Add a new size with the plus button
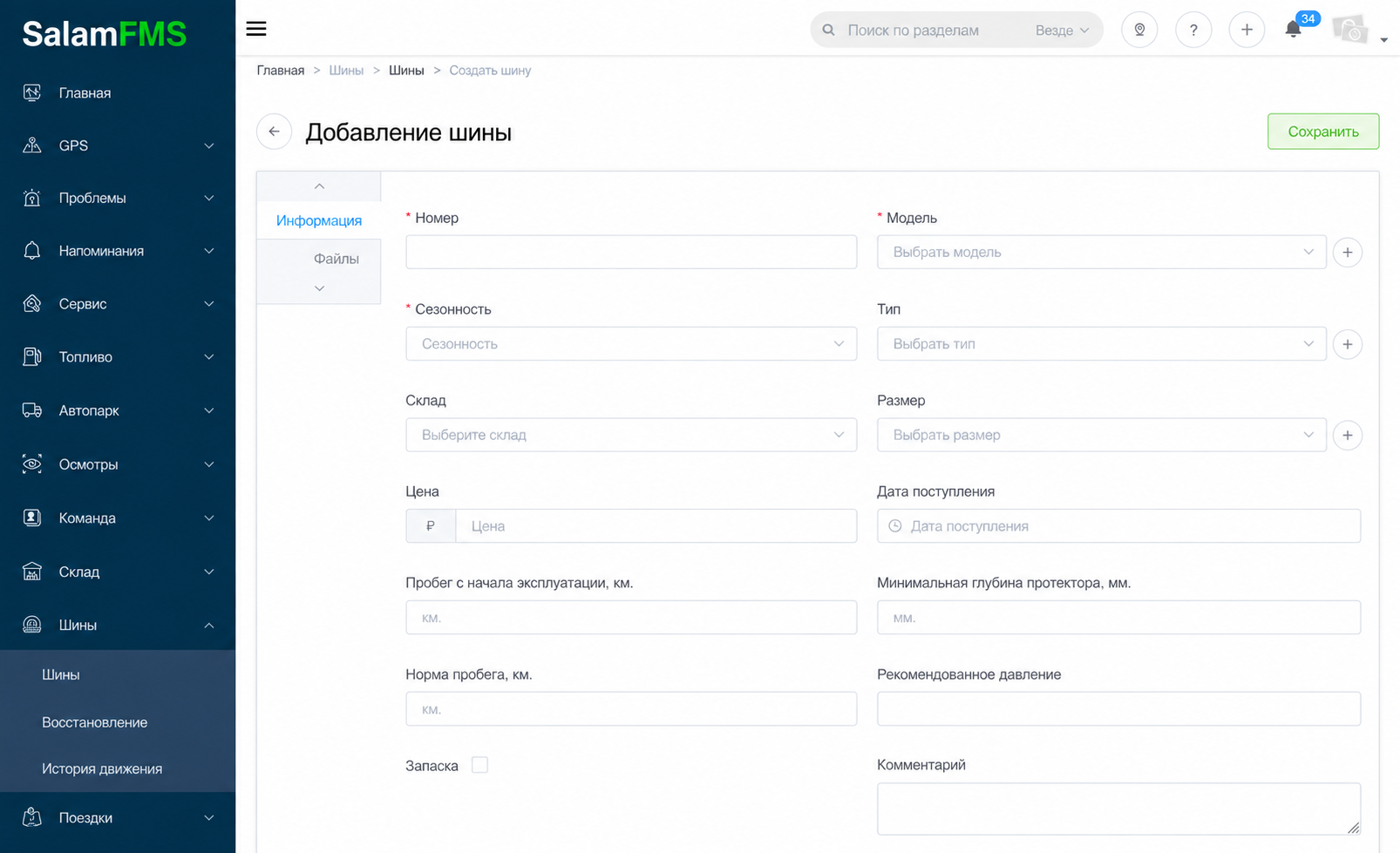The image size is (1400, 853). 1348,435
